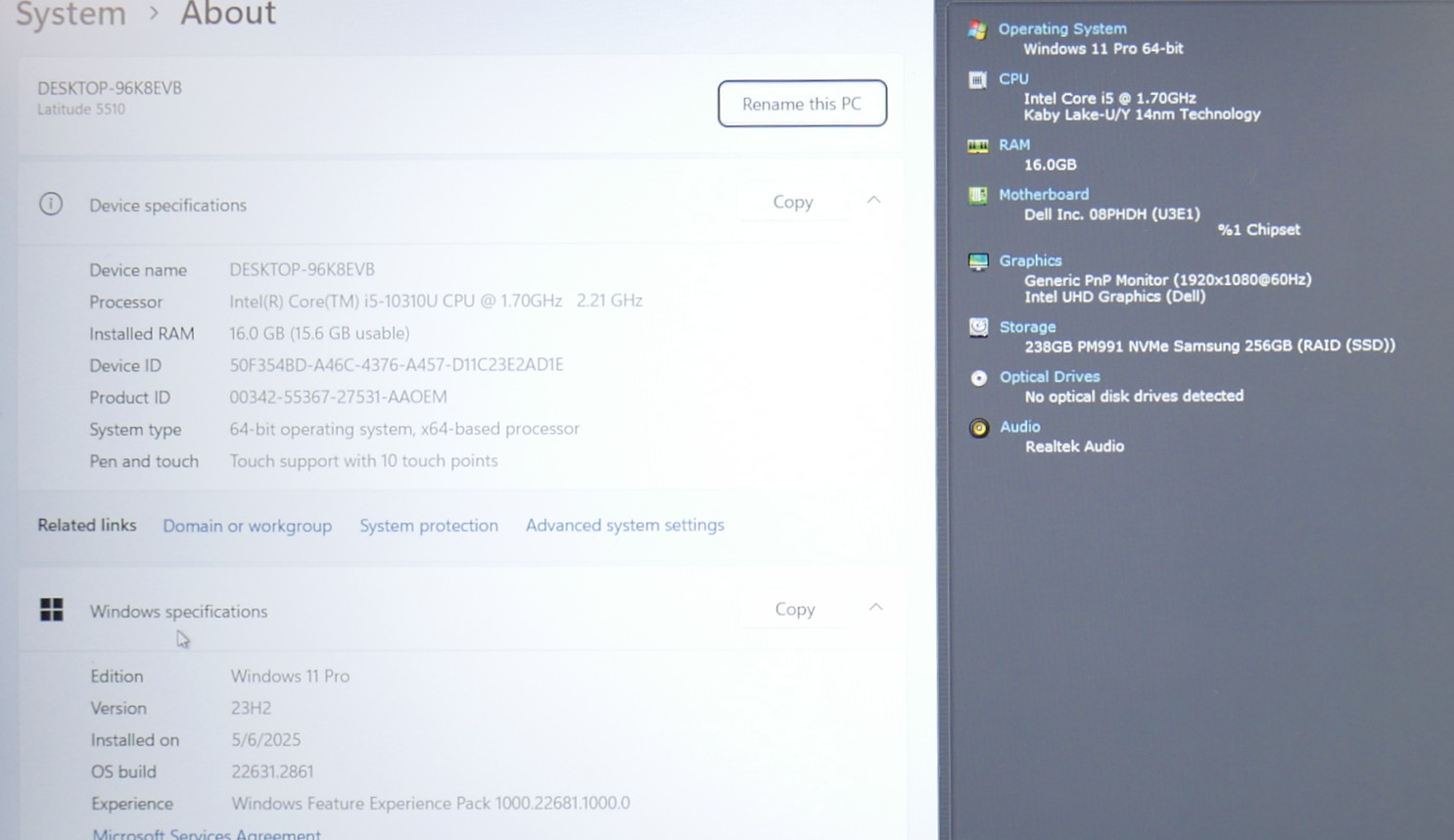
Task: Click the Experience pack value text
Action: click(x=431, y=803)
